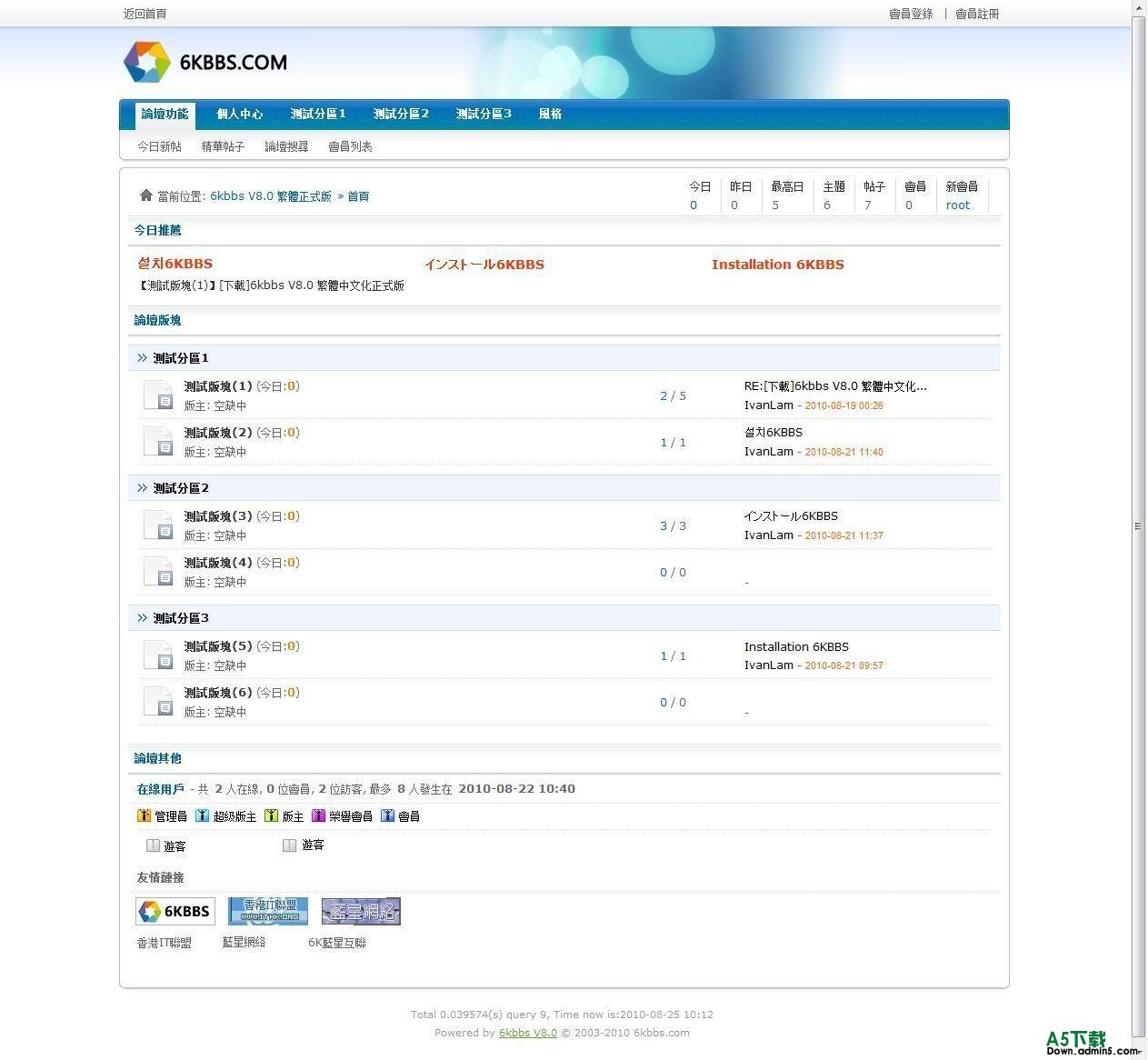Open the 測試版塊(6) forum folder icon

point(158,702)
